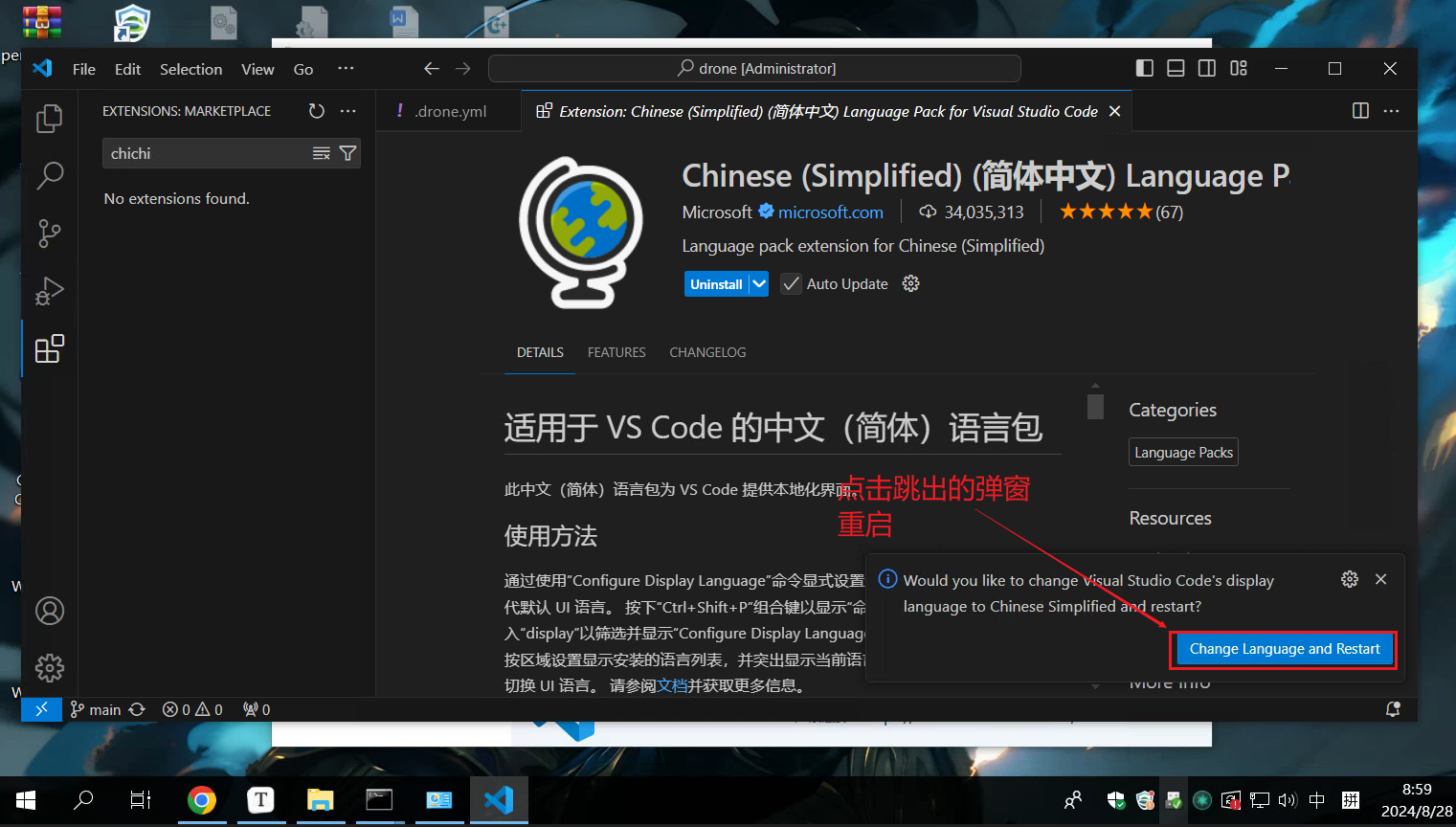Open the microsoft.com publisher link
The height and width of the screenshot is (827, 1456).
(x=831, y=212)
